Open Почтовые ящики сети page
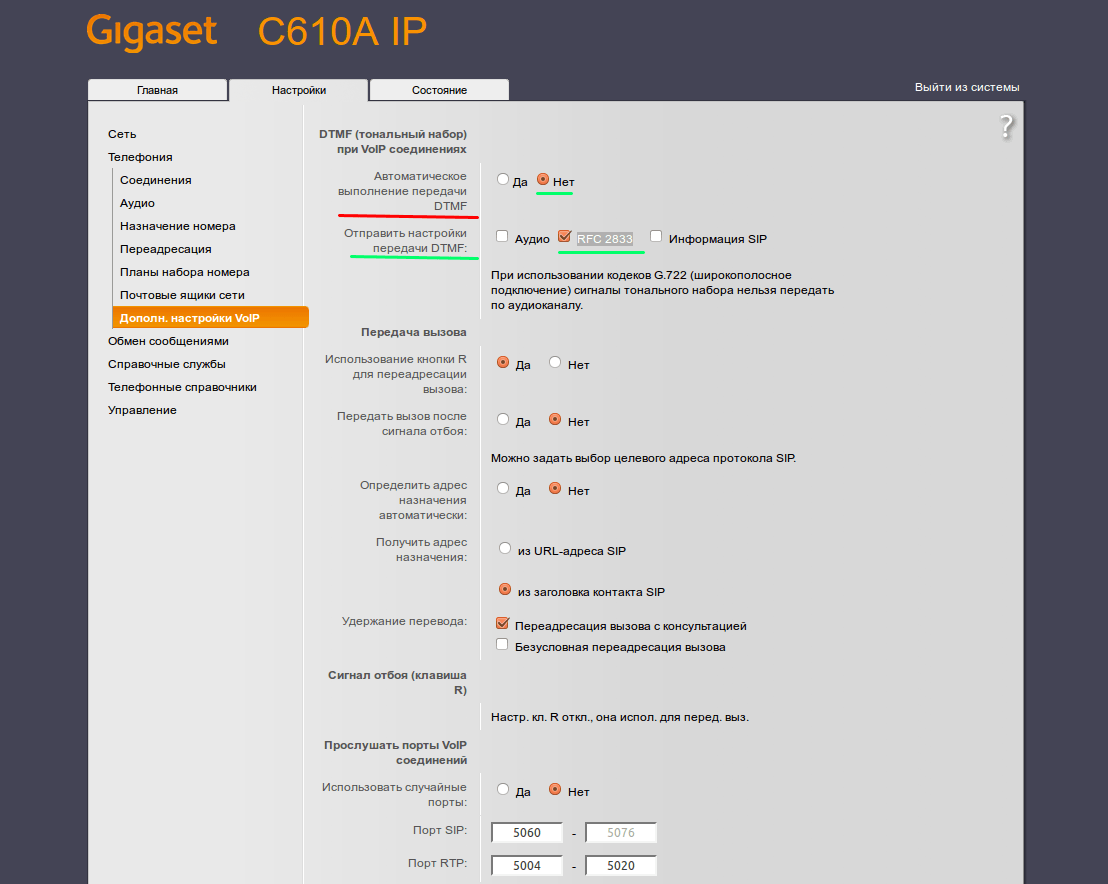The image size is (1108, 884). [x=182, y=295]
